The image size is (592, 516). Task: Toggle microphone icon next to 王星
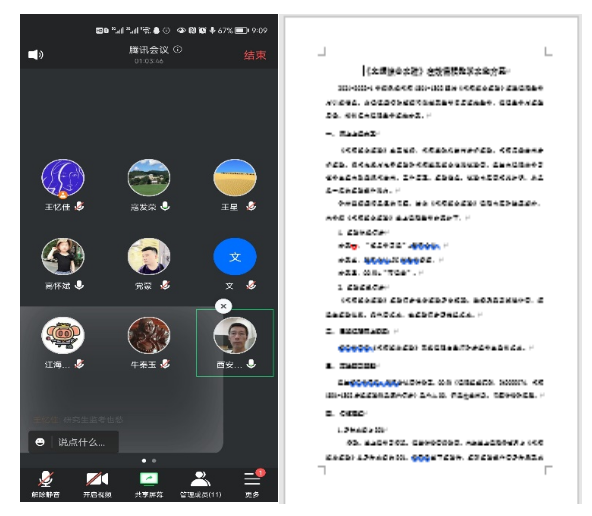[x=251, y=206]
